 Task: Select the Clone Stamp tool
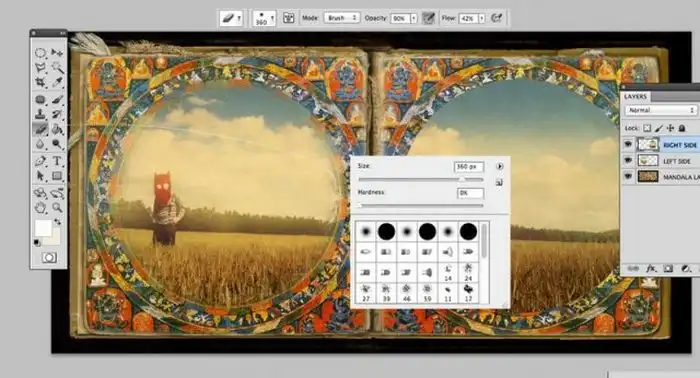tap(40, 114)
